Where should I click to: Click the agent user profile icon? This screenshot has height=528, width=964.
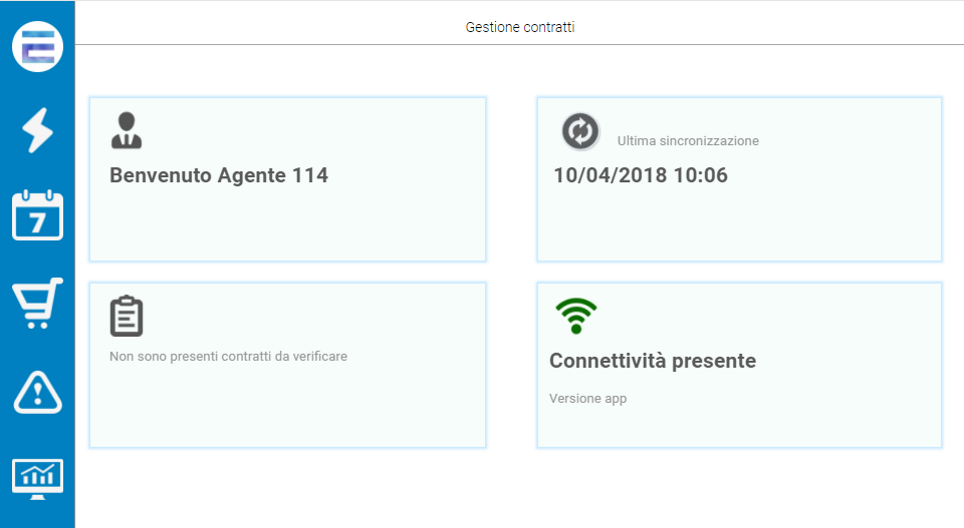pyautogui.click(x=127, y=130)
